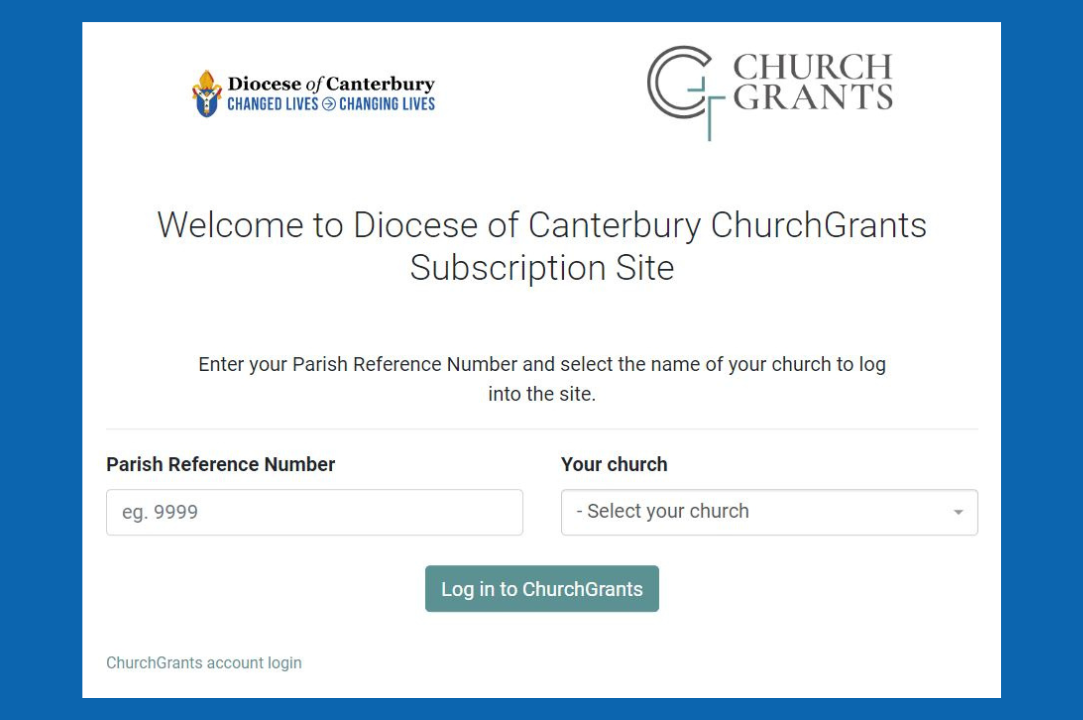
Task: Click the '- Select your church' placeholder text
Action: point(662,511)
